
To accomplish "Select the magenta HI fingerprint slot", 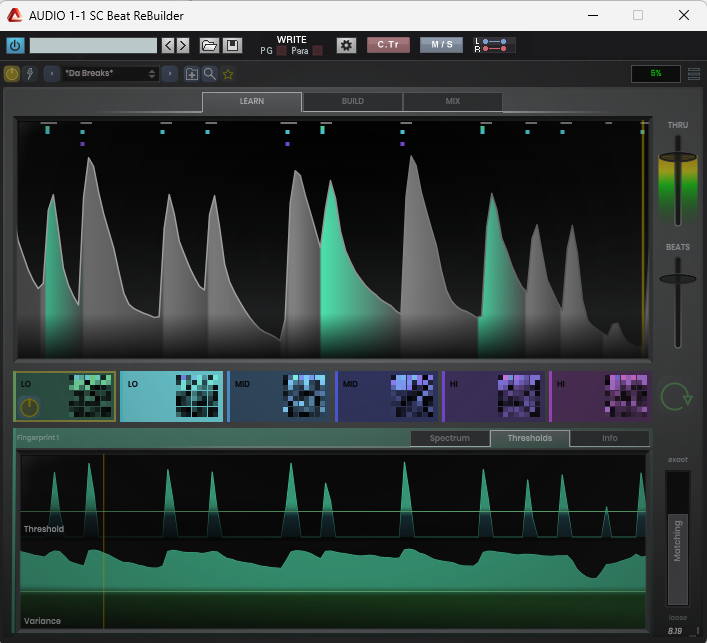I will [x=600, y=397].
